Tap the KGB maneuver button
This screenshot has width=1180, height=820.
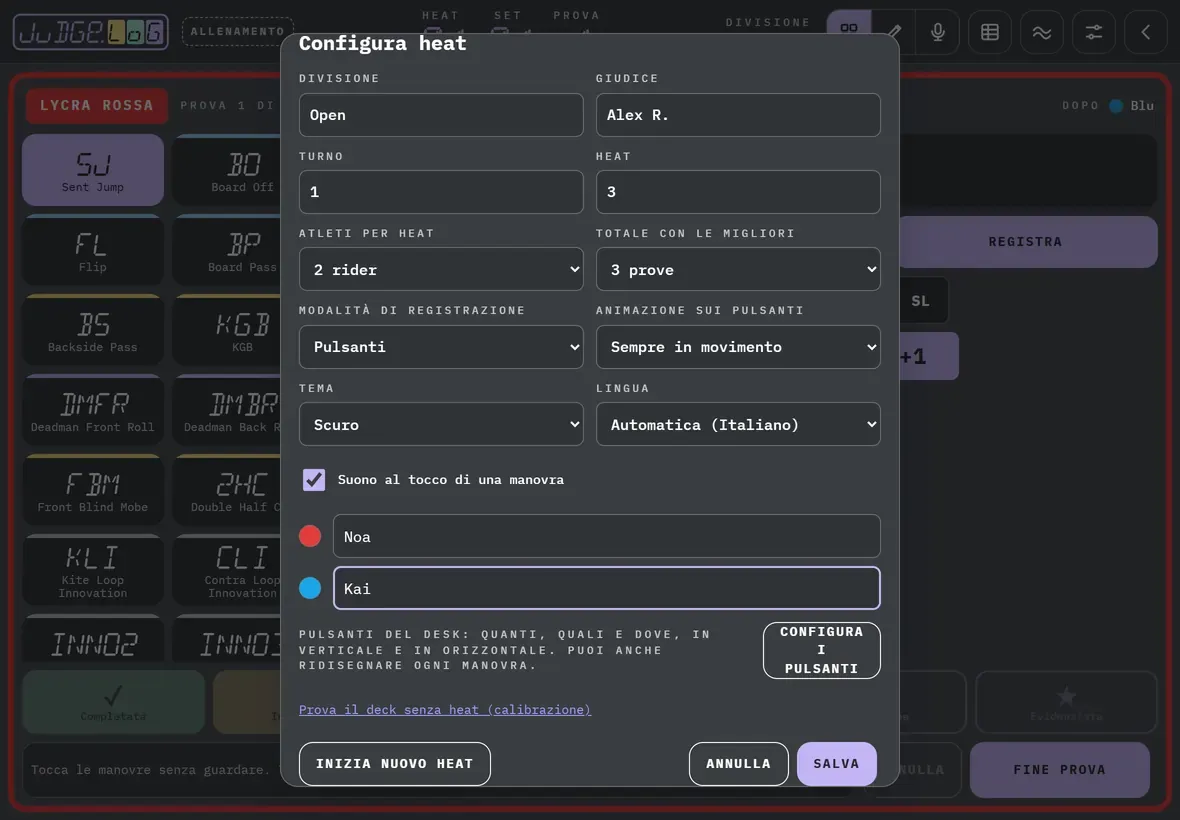click(x=227, y=330)
